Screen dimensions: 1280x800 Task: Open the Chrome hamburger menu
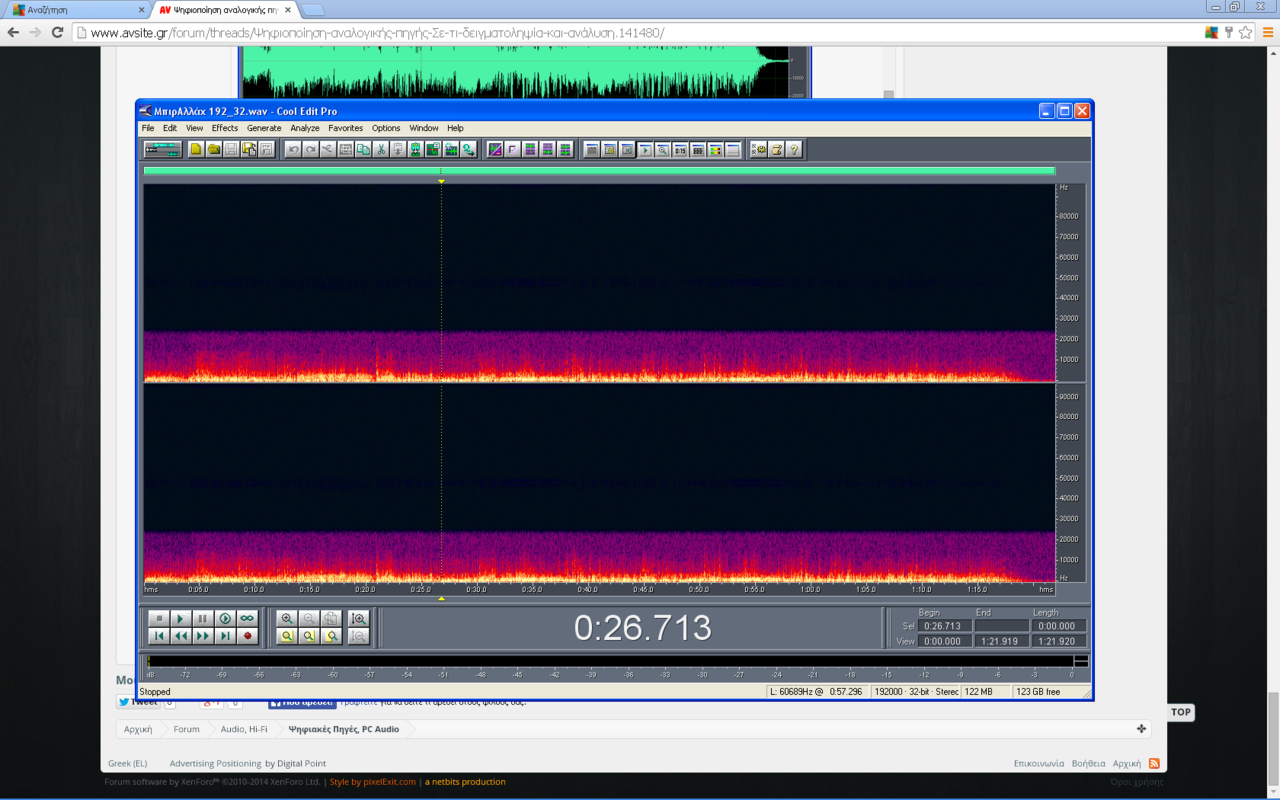(1268, 32)
